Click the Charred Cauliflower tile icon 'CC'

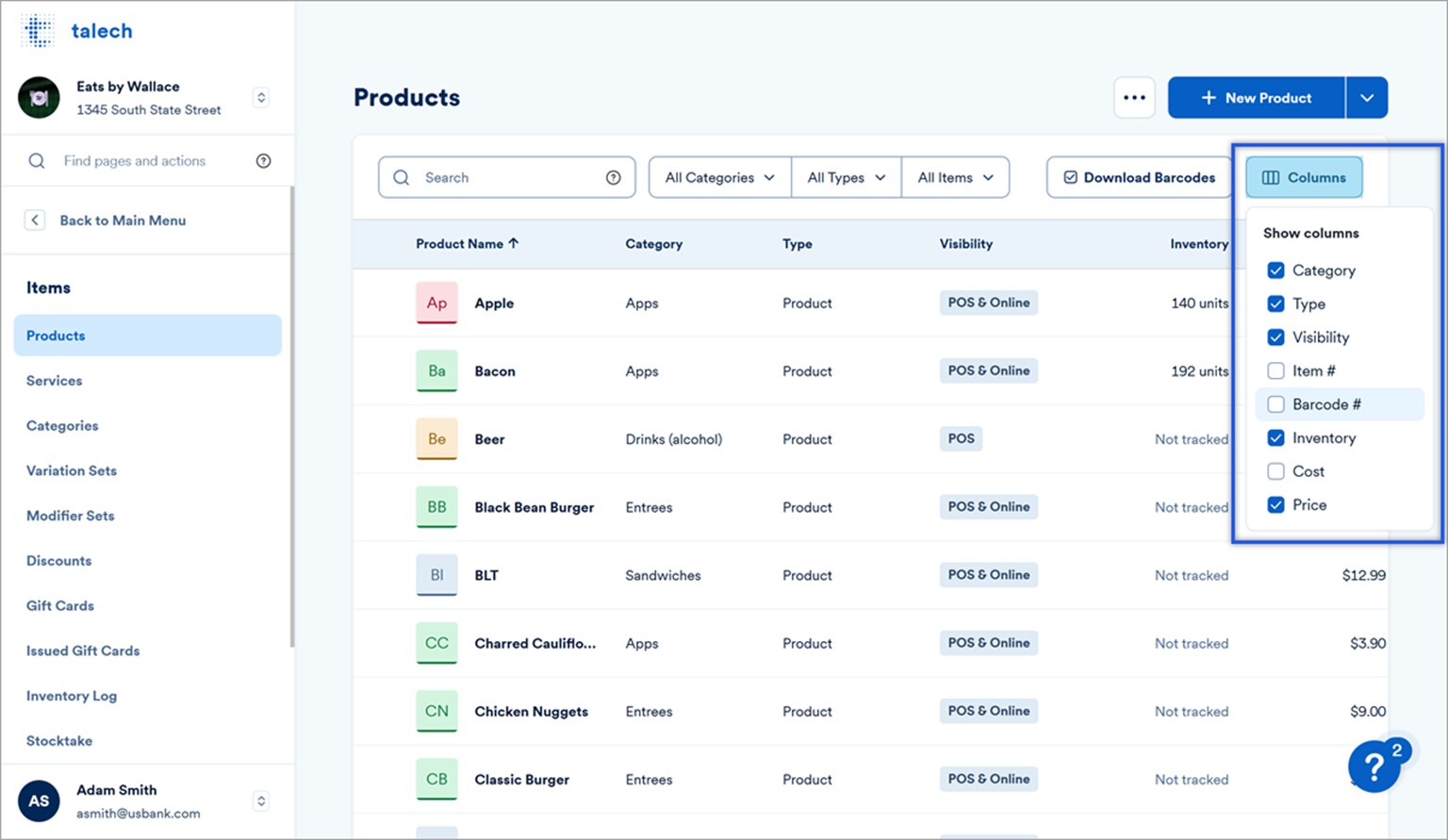click(x=436, y=643)
